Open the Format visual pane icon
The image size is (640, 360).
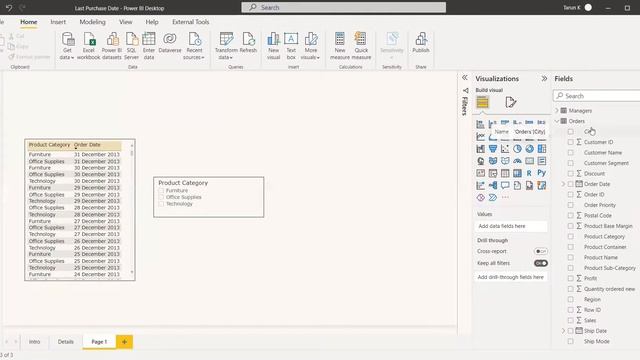pyautogui.click(x=511, y=102)
